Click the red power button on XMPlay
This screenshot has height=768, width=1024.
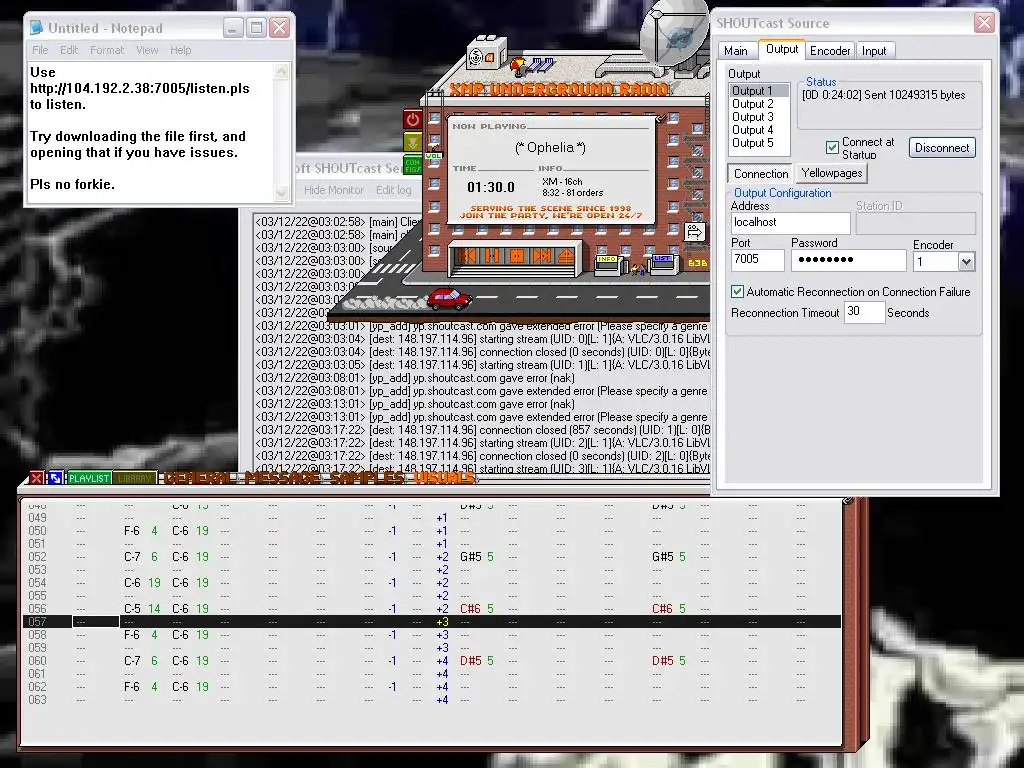[x=413, y=120]
